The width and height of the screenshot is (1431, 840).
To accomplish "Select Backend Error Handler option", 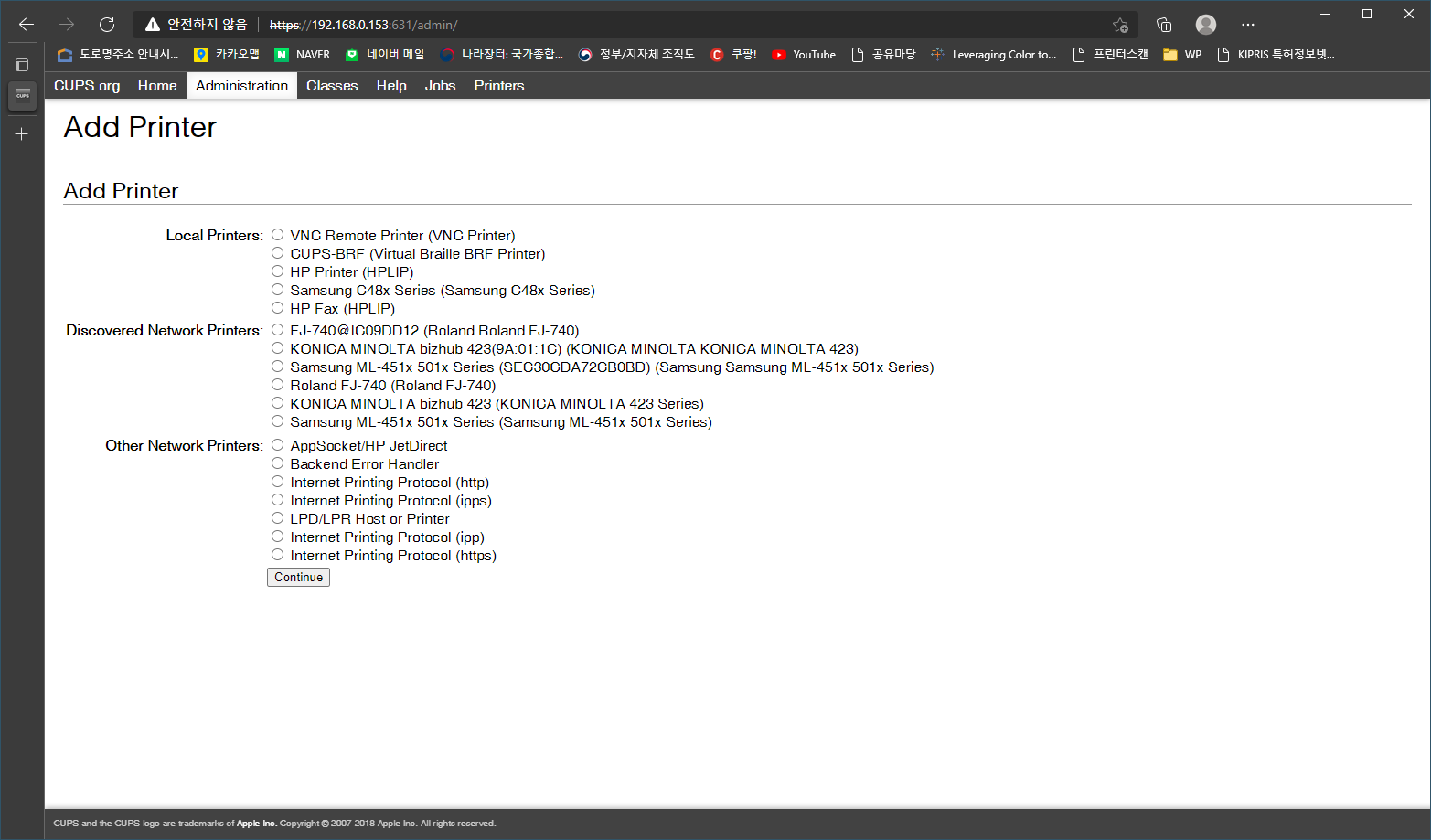I will click(277, 463).
